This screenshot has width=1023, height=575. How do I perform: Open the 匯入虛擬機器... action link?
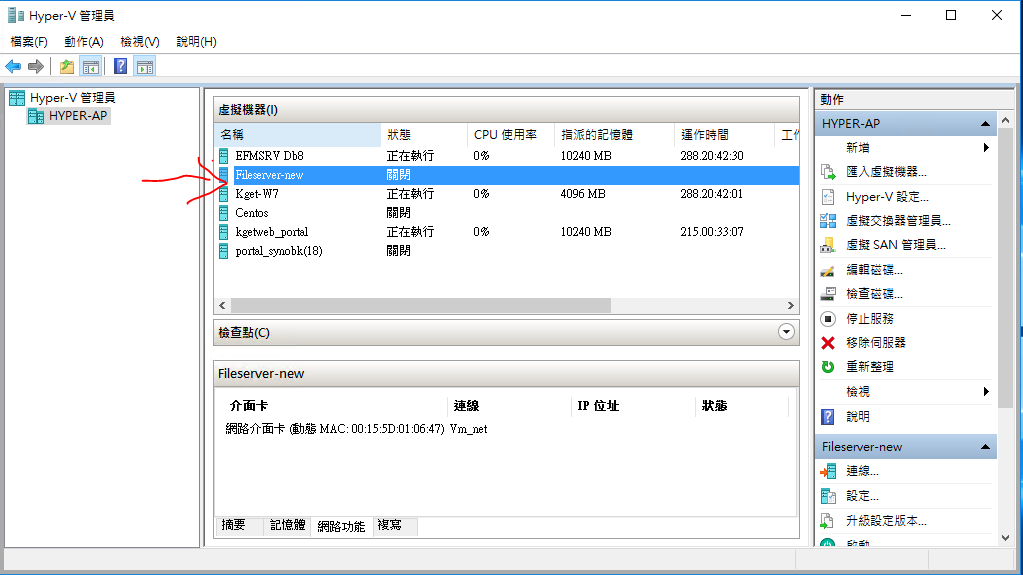[886, 172]
